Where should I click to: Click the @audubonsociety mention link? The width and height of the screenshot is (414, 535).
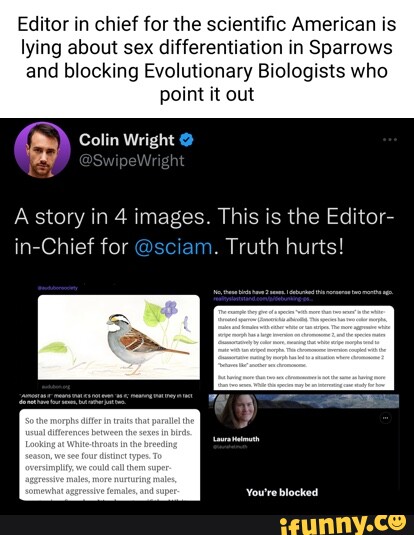point(58,288)
